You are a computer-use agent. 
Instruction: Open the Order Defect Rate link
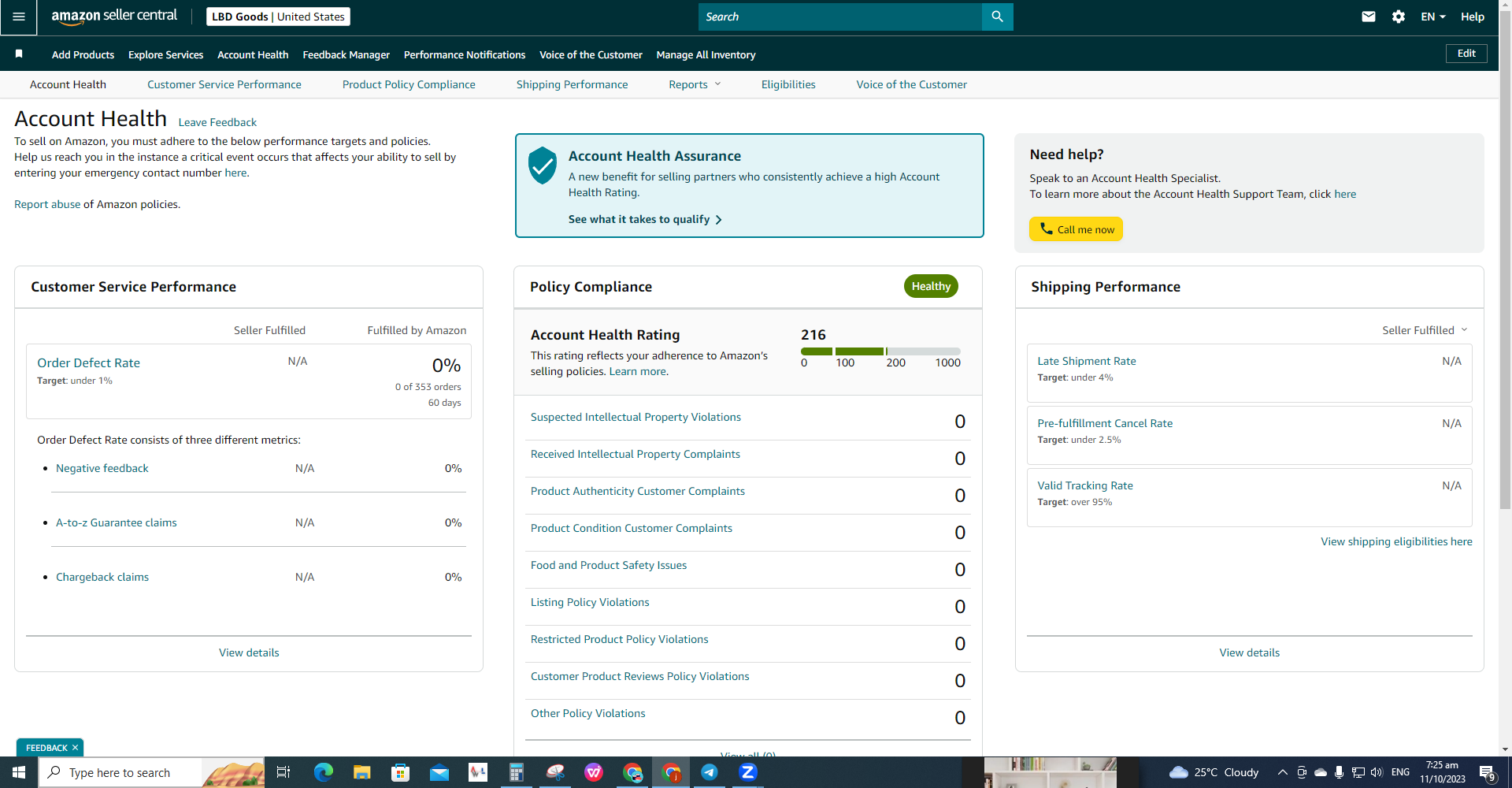(x=88, y=362)
